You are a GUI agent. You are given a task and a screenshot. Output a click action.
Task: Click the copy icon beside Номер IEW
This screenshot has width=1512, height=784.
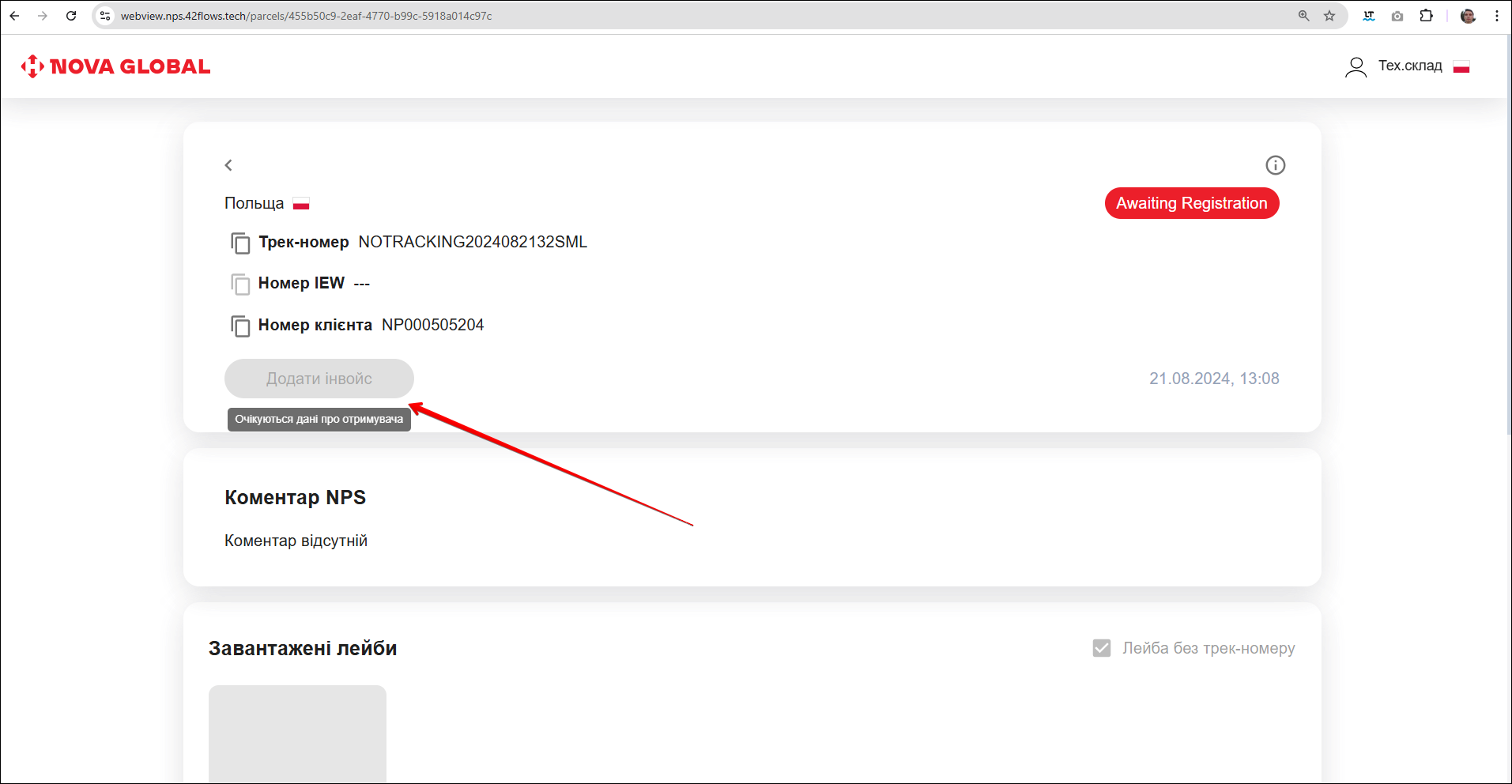pyautogui.click(x=240, y=284)
